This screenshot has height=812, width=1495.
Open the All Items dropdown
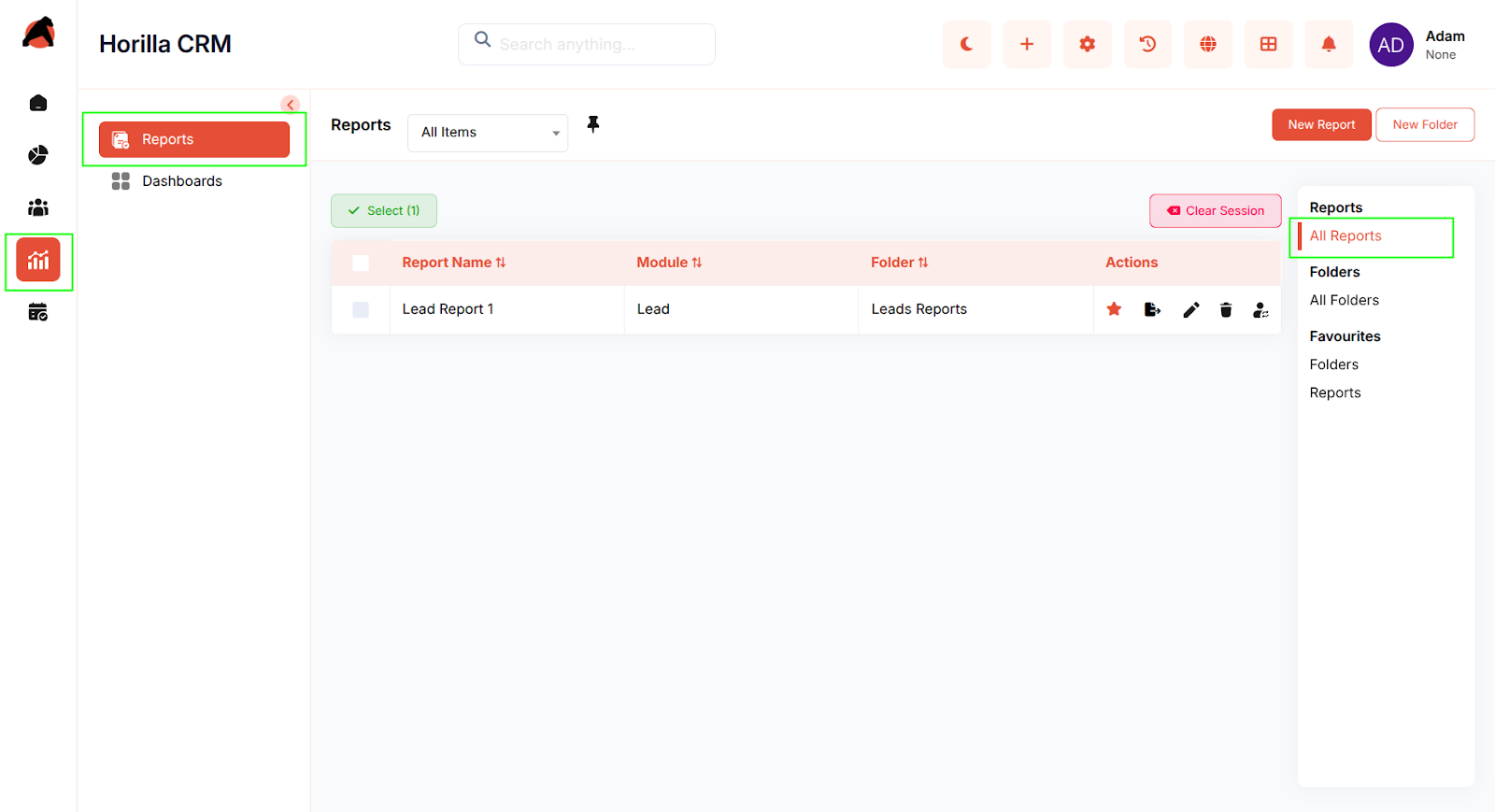pos(488,133)
